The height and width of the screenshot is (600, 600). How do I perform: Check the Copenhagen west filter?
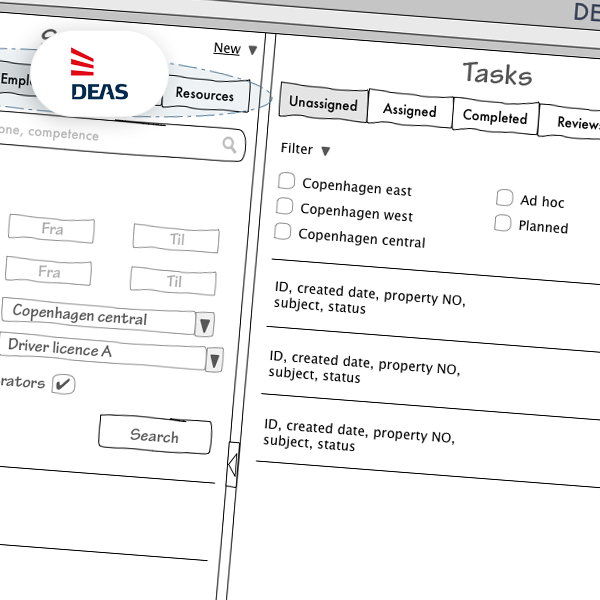click(285, 207)
